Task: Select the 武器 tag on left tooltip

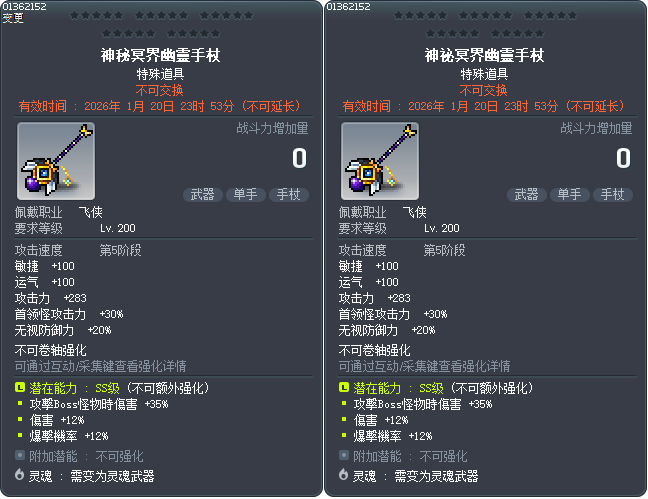Action: coord(203,195)
